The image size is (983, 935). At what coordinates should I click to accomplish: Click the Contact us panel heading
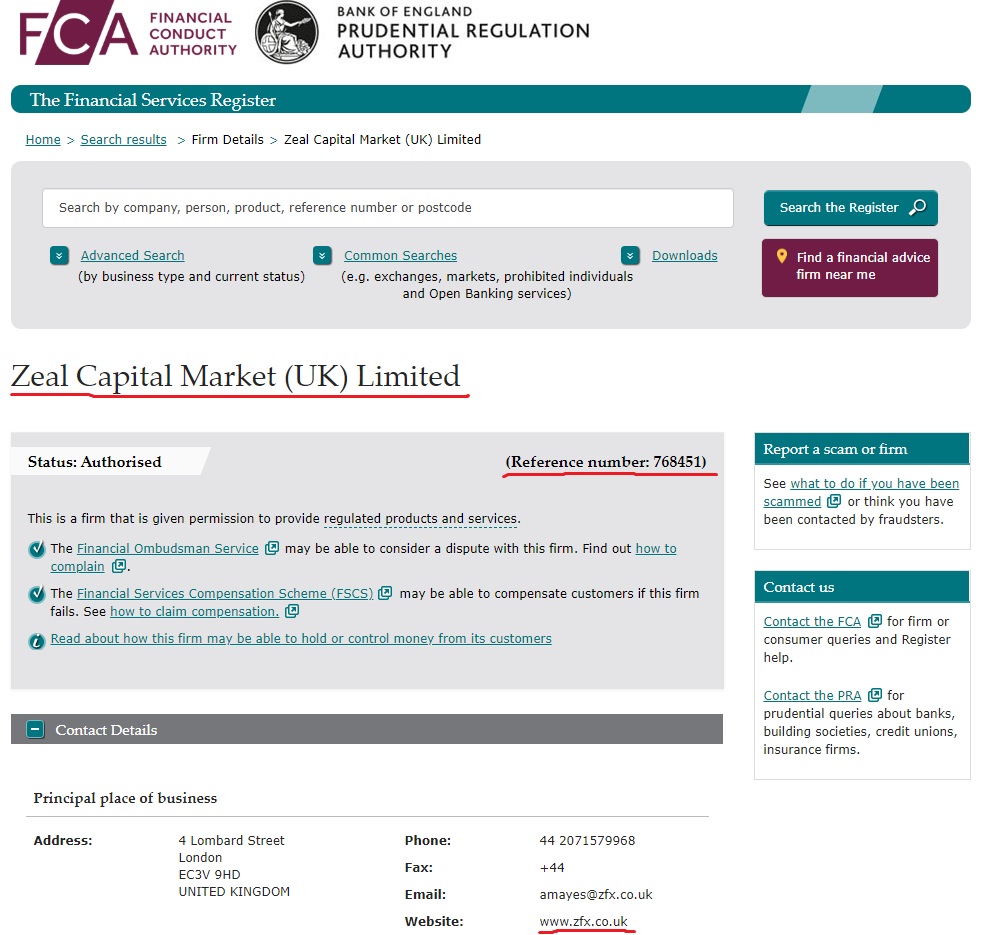coord(799,587)
